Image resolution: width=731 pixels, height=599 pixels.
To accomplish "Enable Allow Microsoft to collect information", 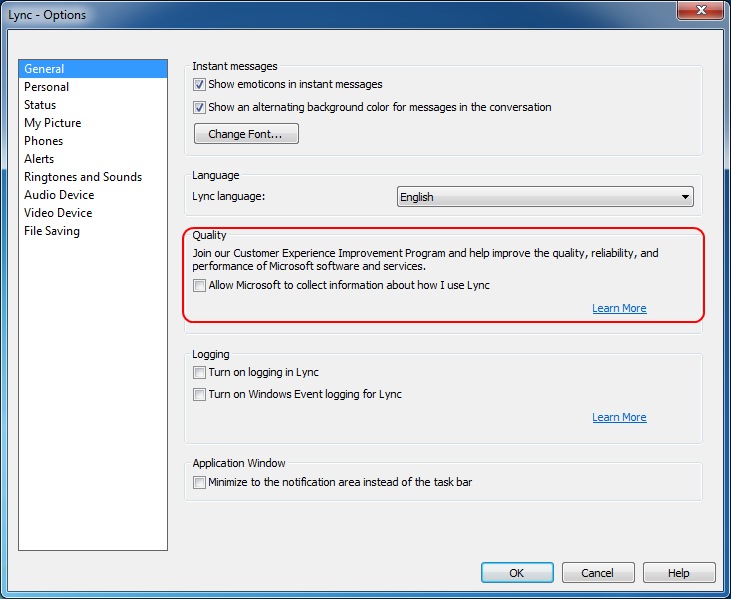I will [199, 285].
